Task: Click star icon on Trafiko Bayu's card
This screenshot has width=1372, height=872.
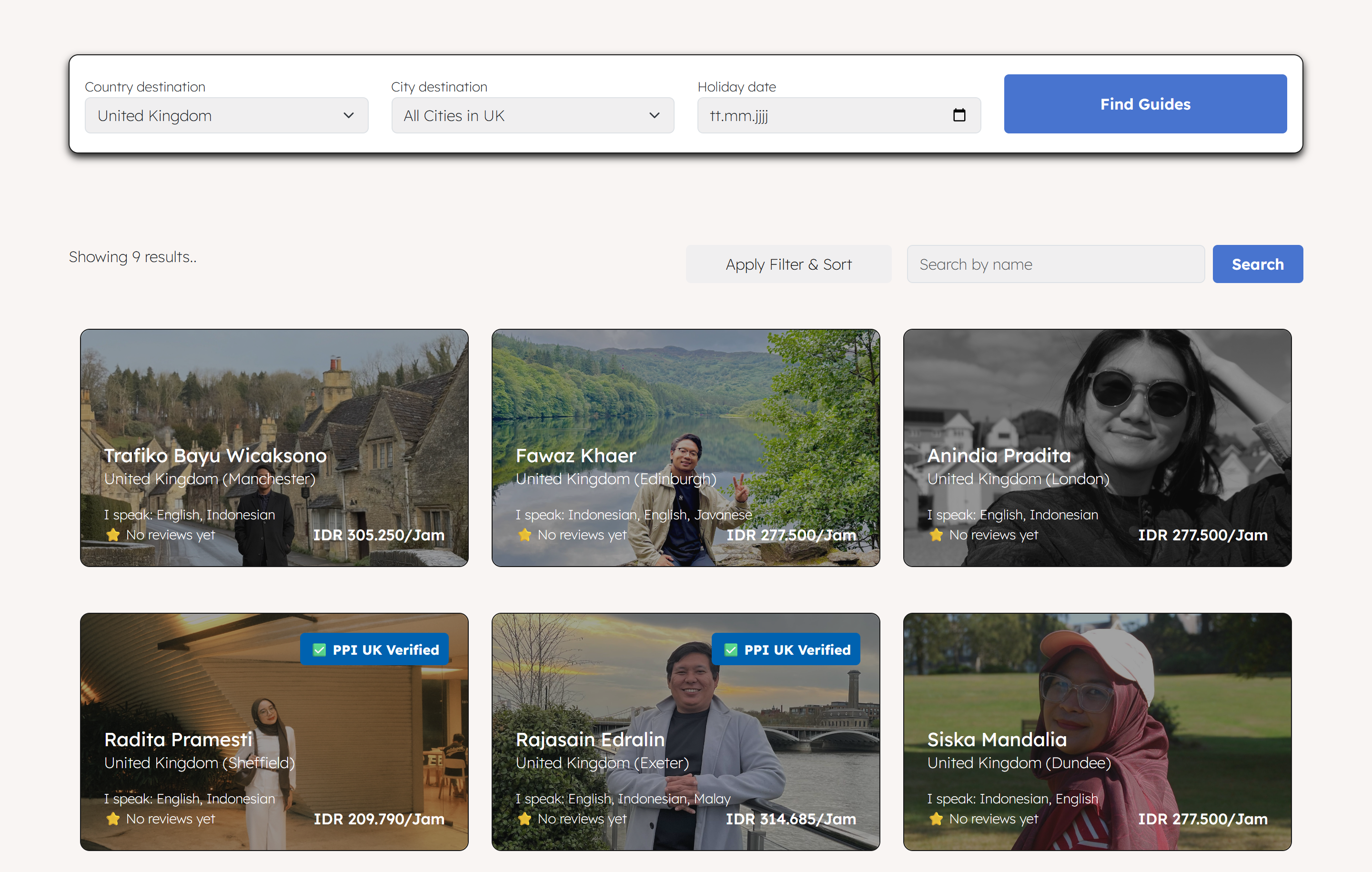Action: coord(113,535)
